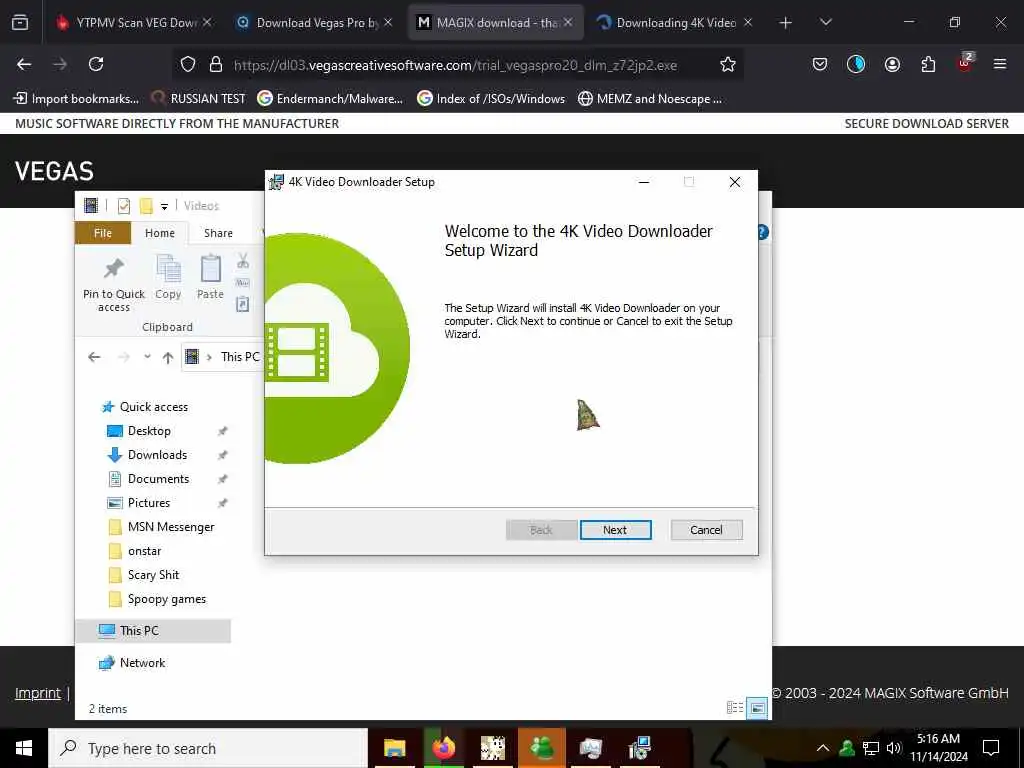Open the Explorer recent locations dropdown arrow
1024x768 pixels.
coord(148,357)
